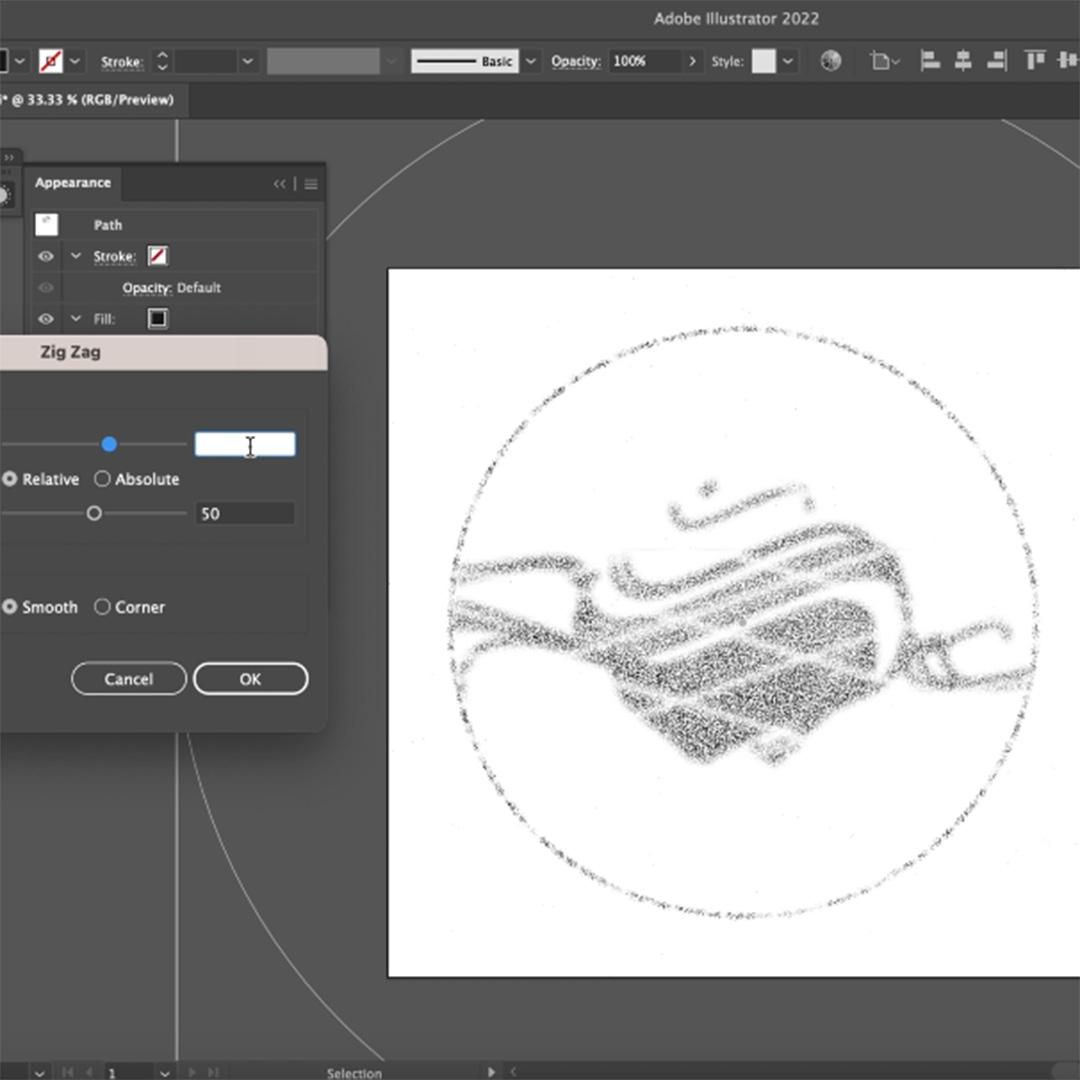
Task: Cancel the Zig Zag dialog
Action: coord(129,679)
